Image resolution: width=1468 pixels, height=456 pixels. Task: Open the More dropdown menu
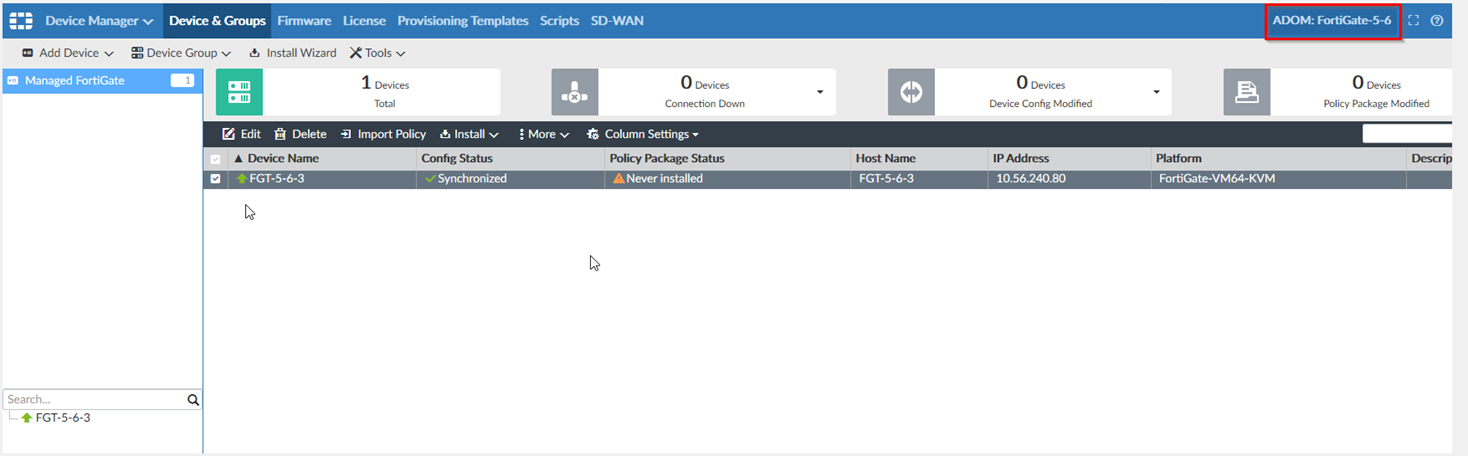(544, 134)
